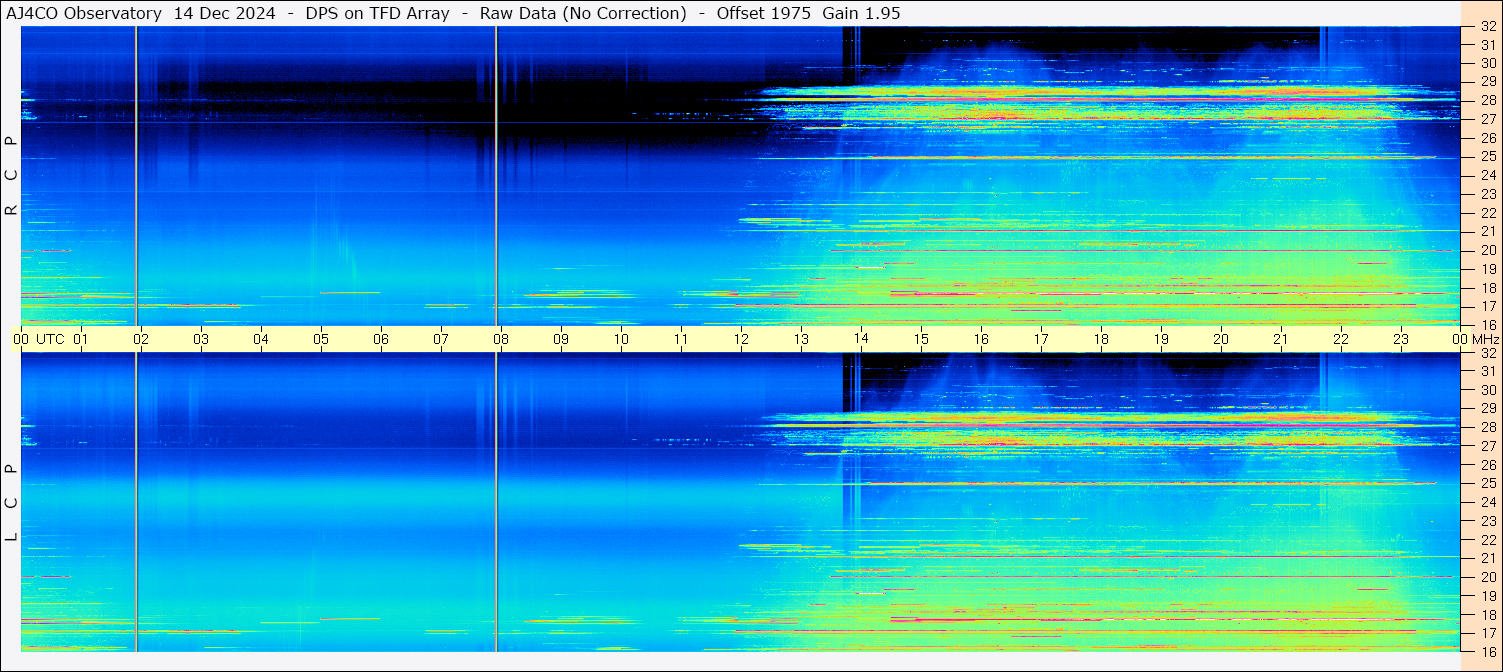Click the 20 MHz tick in RCP panel
1503x672 pixels.
point(1488,250)
